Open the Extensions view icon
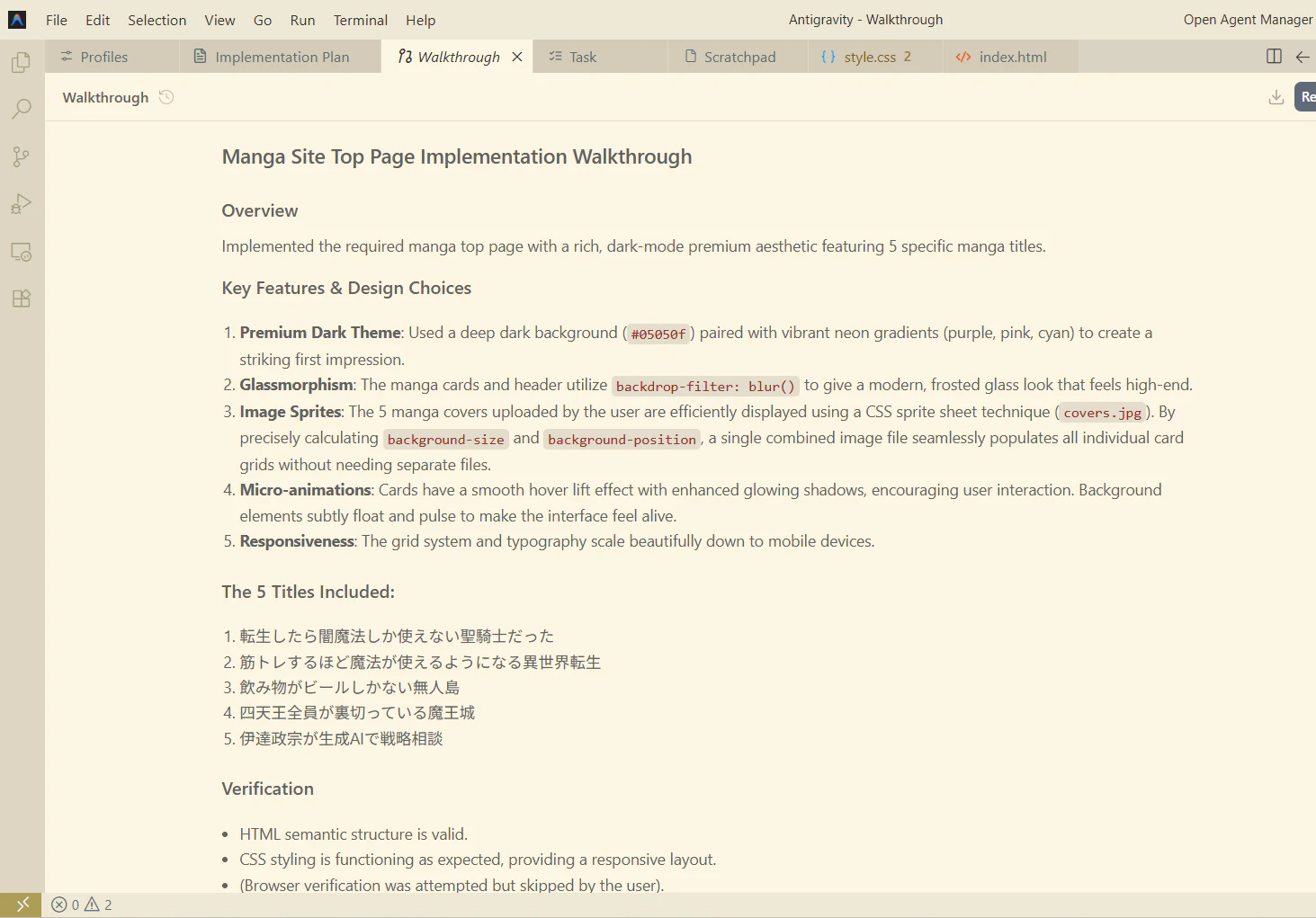The width and height of the screenshot is (1316, 918). [x=22, y=299]
